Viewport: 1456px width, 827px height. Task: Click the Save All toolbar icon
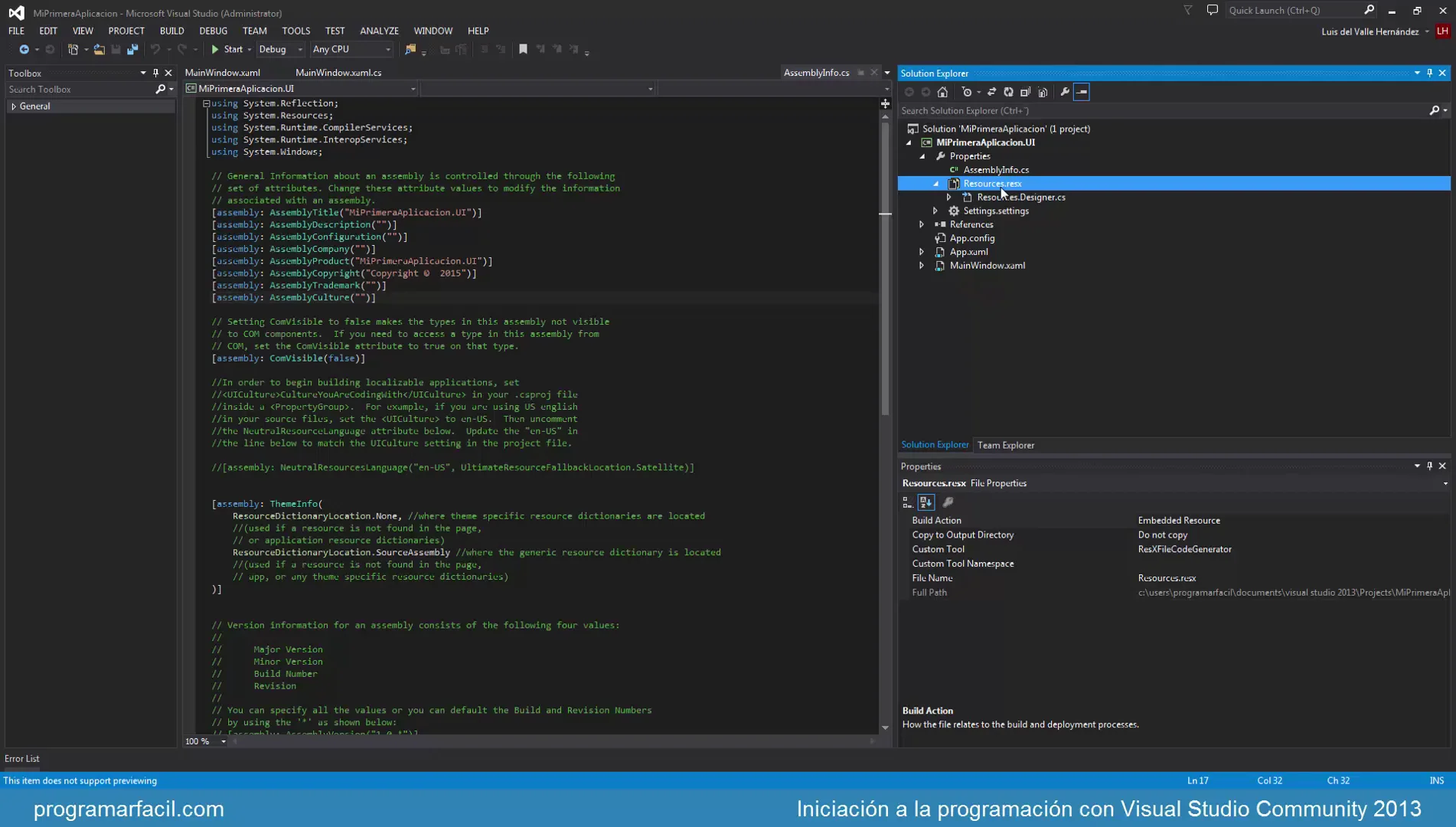pos(132,49)
